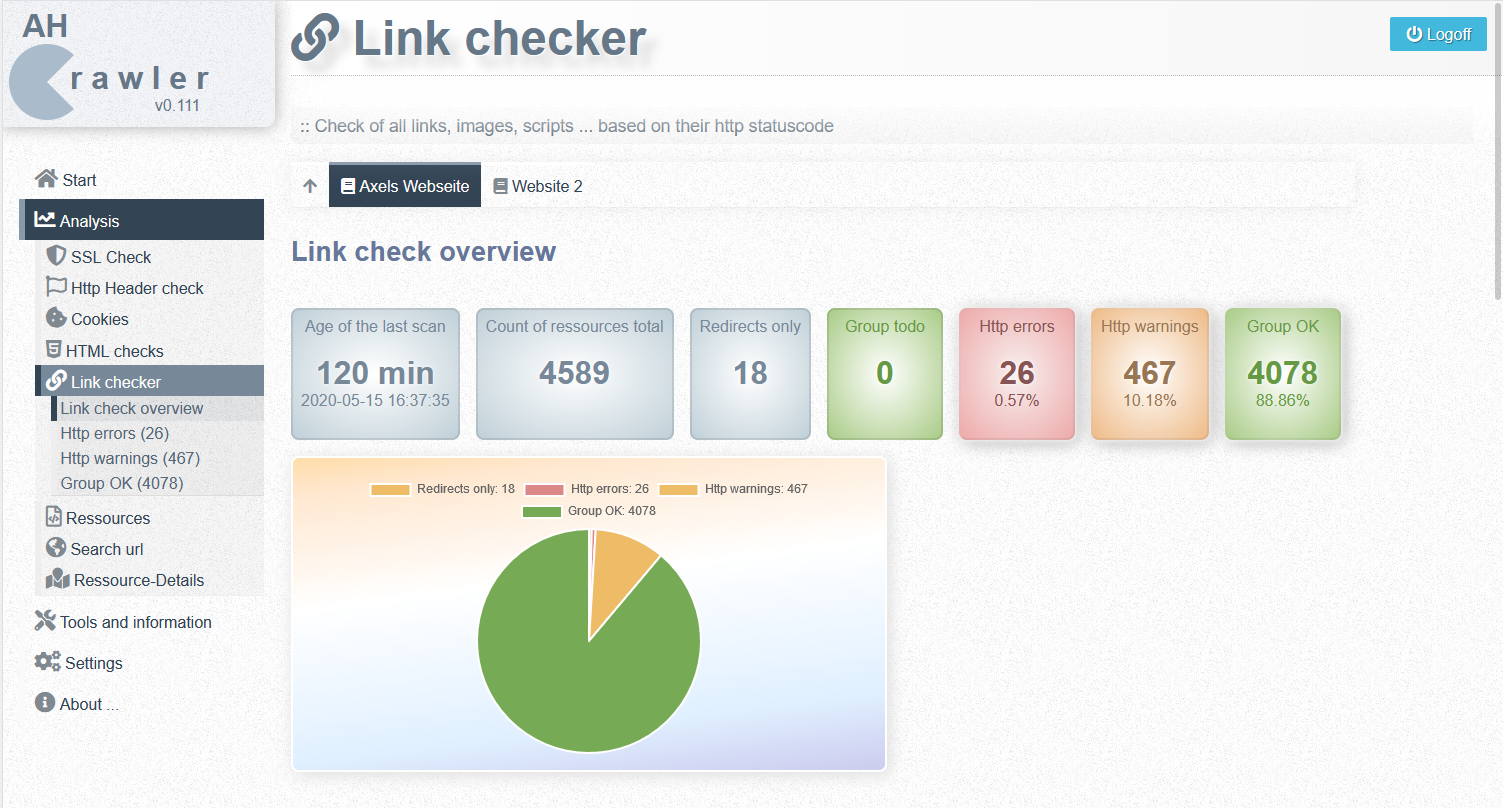Click the home icon next to Start

[46, 179]
